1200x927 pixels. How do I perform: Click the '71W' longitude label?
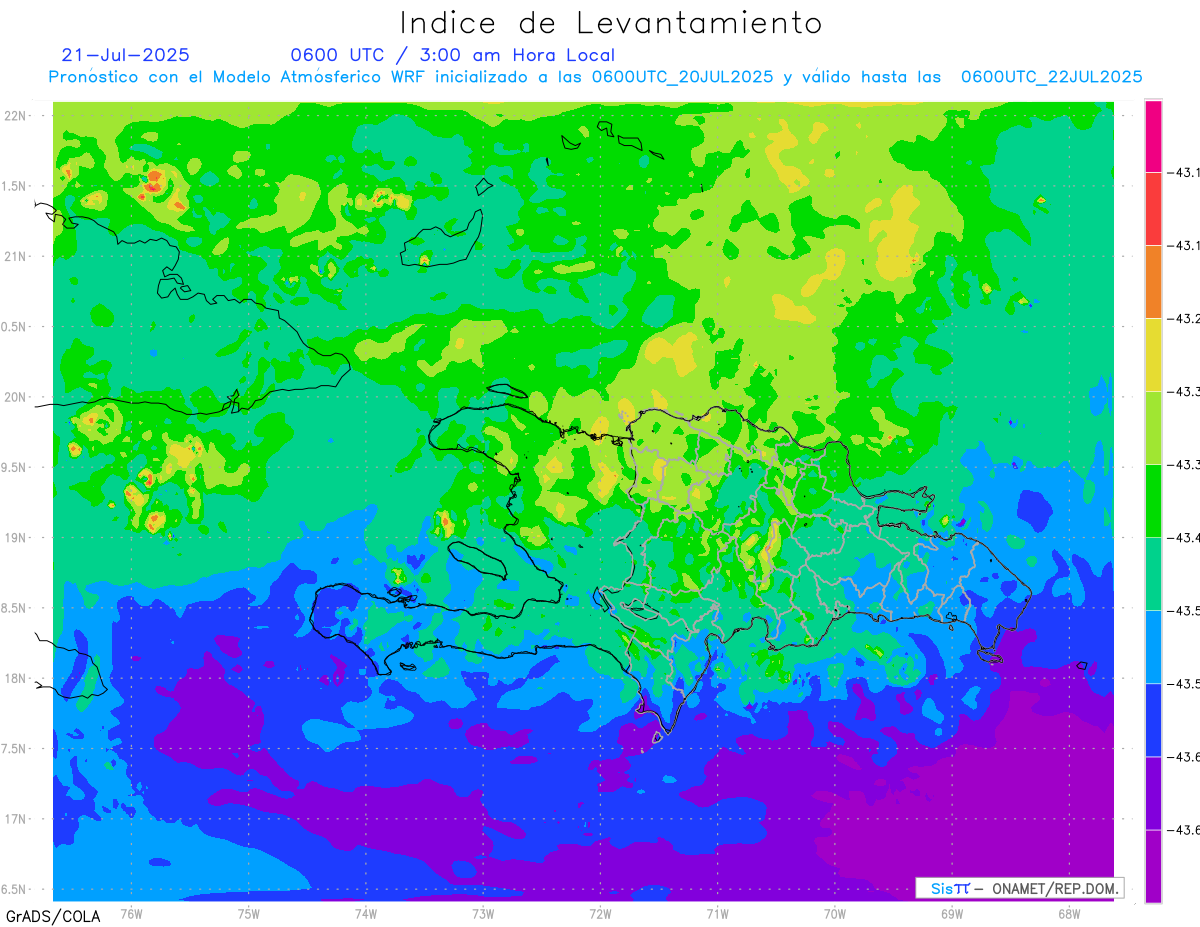(x=717, y=913)
